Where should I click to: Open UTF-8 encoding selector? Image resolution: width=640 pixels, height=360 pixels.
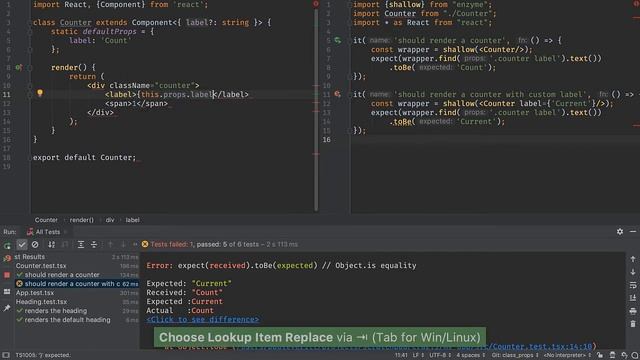tap(441, 355)
